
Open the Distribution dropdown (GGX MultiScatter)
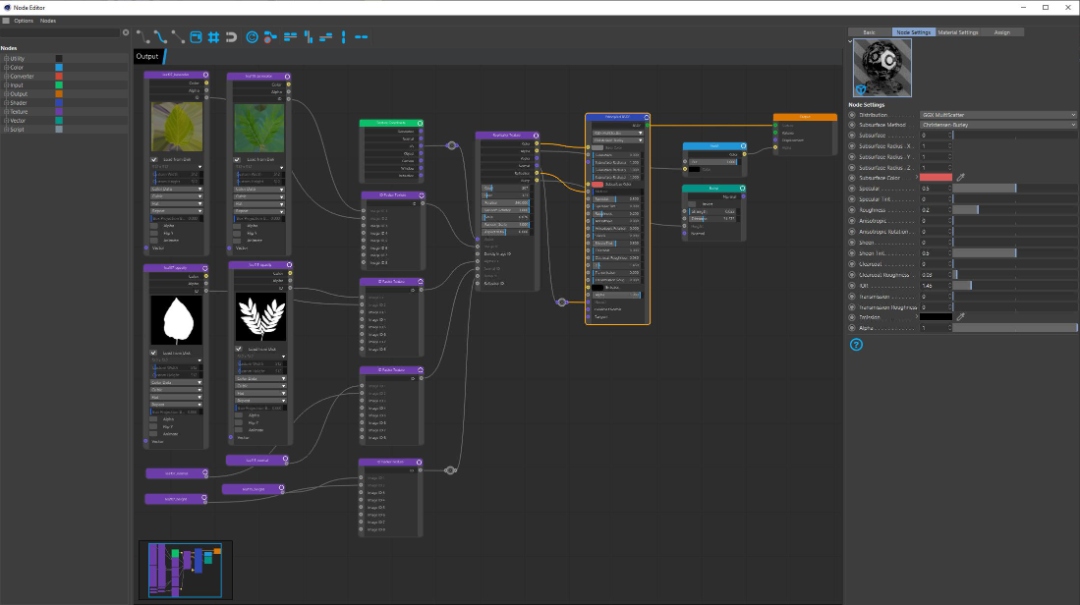(x=997, y=115)
